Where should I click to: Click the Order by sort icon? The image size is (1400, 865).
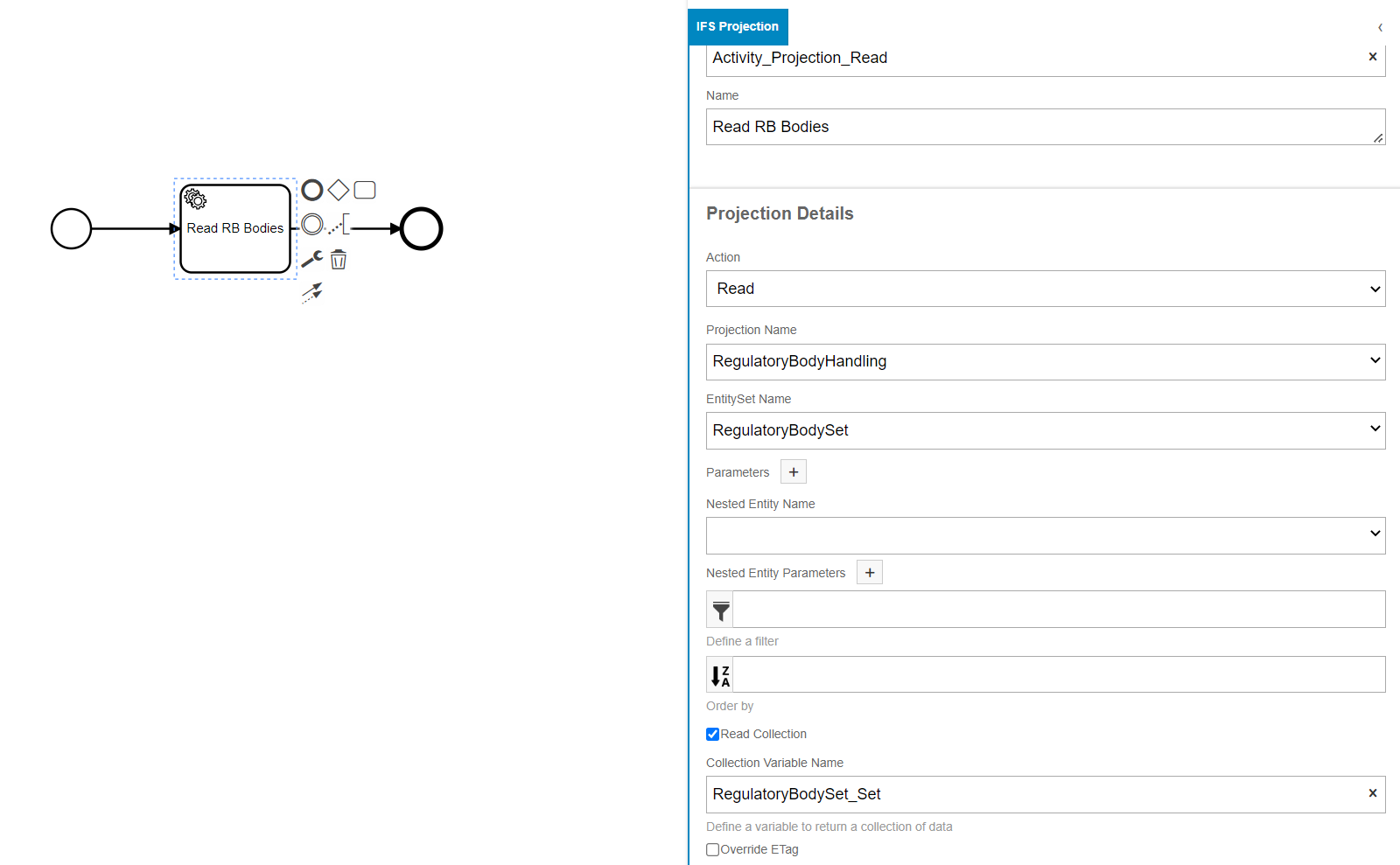coord(720,675)
